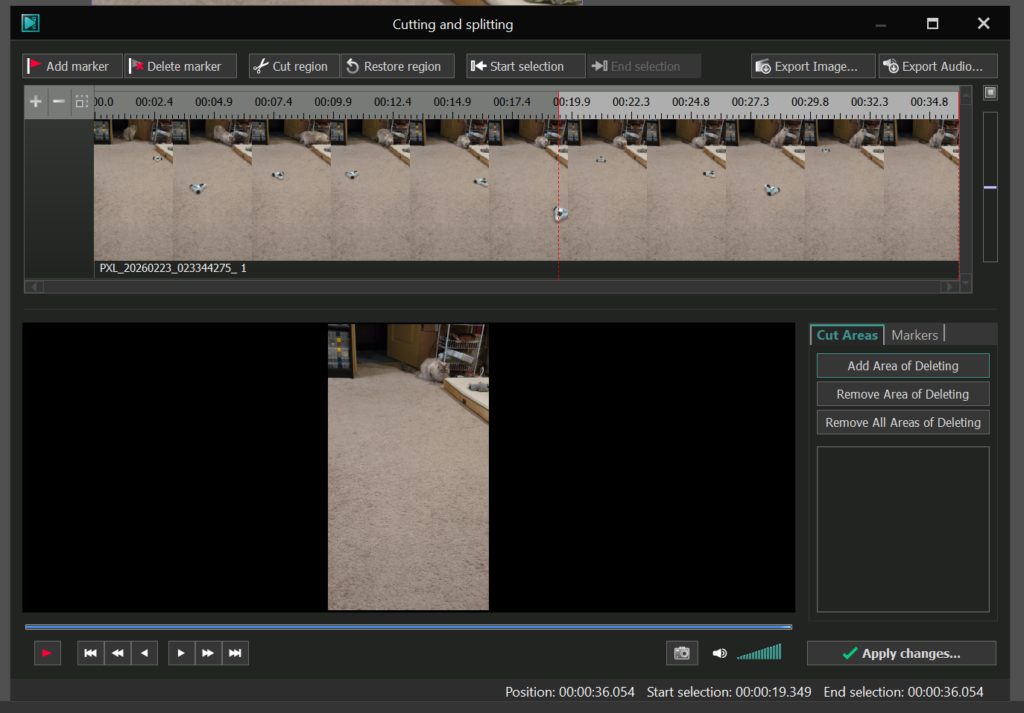Step back one frame
This screenshot has width=1024, height=713.
pos(144,653)
